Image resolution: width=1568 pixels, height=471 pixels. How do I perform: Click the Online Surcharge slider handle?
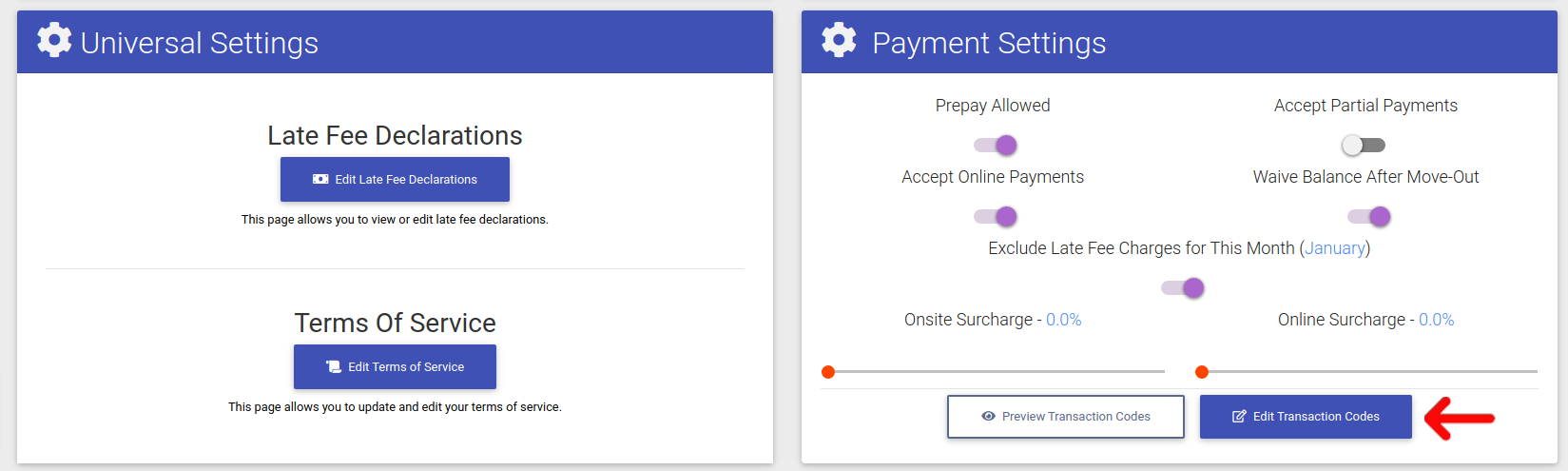(x=1202, y=372)
